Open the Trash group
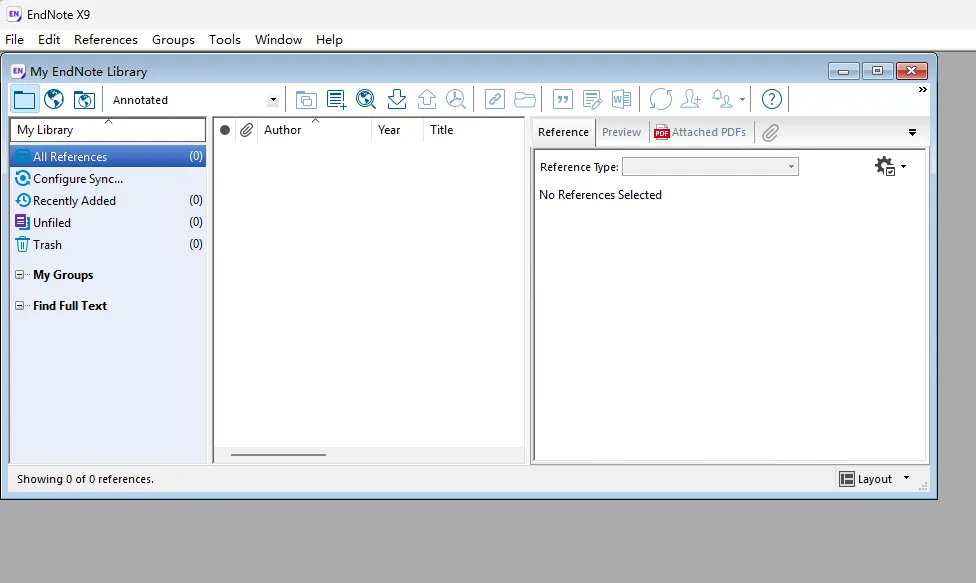This screenshot has height=583, width=976. (108, 245)
